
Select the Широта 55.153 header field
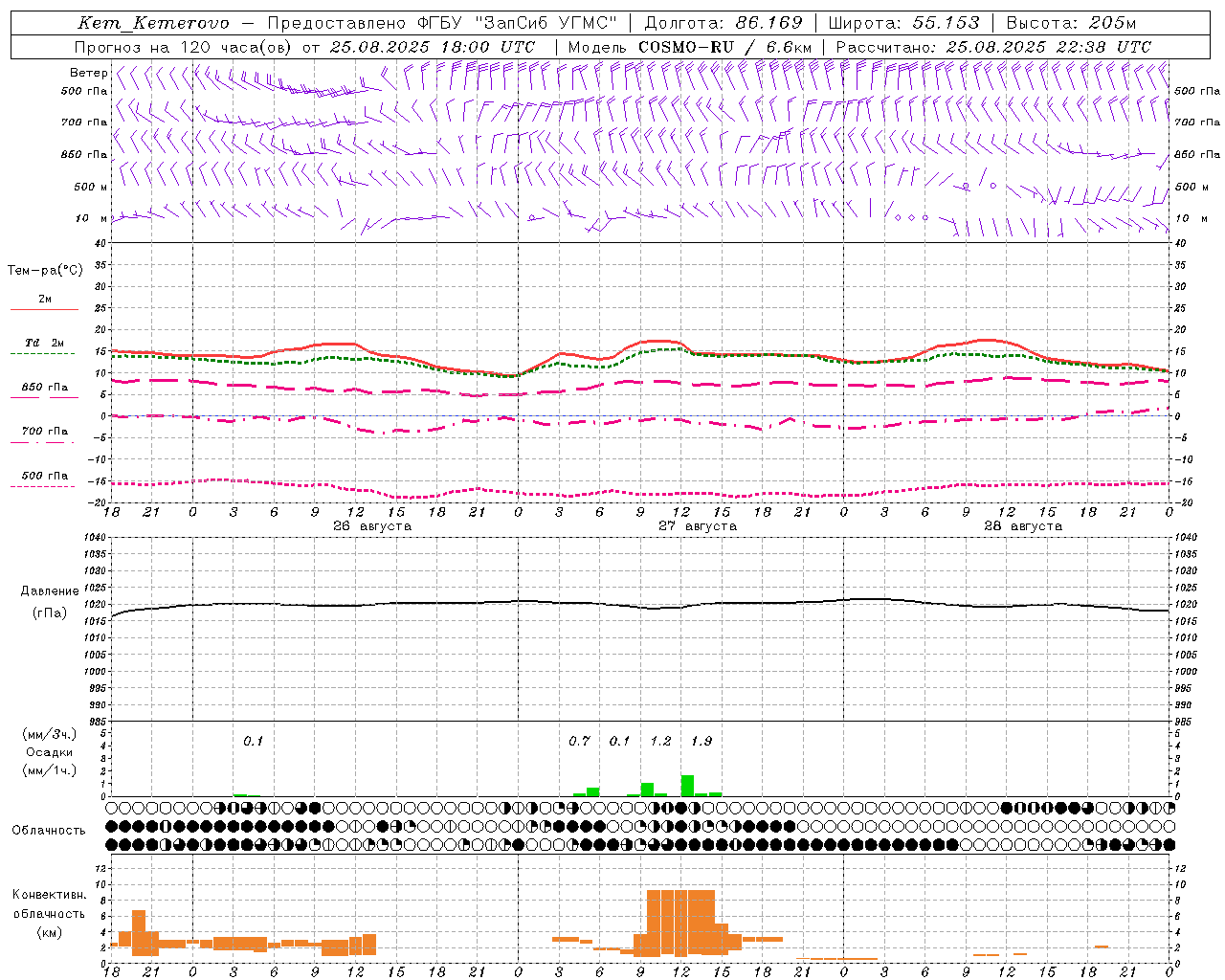903,23
